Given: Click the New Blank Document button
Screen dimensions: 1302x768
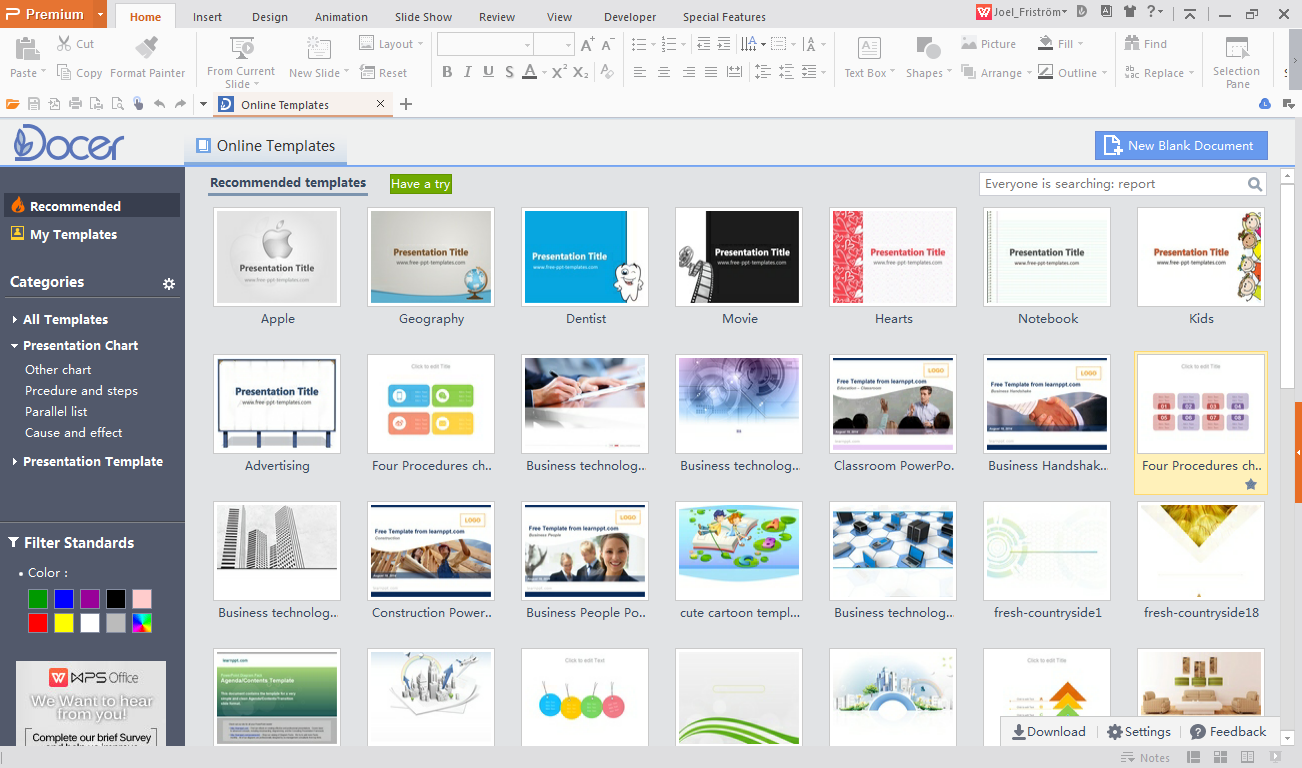Looking at the screenshot, I should pos(1181,145).
